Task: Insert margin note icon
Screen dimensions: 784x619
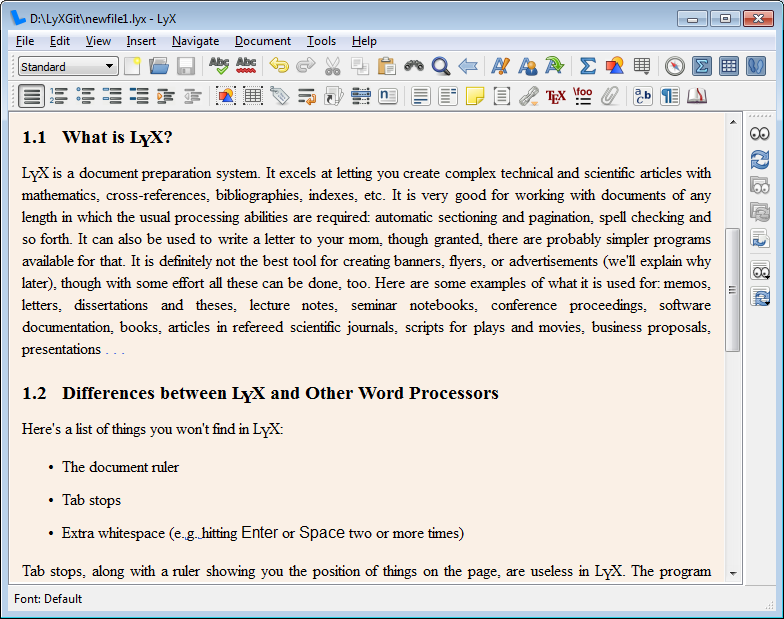Action: [x=448, y=96]
